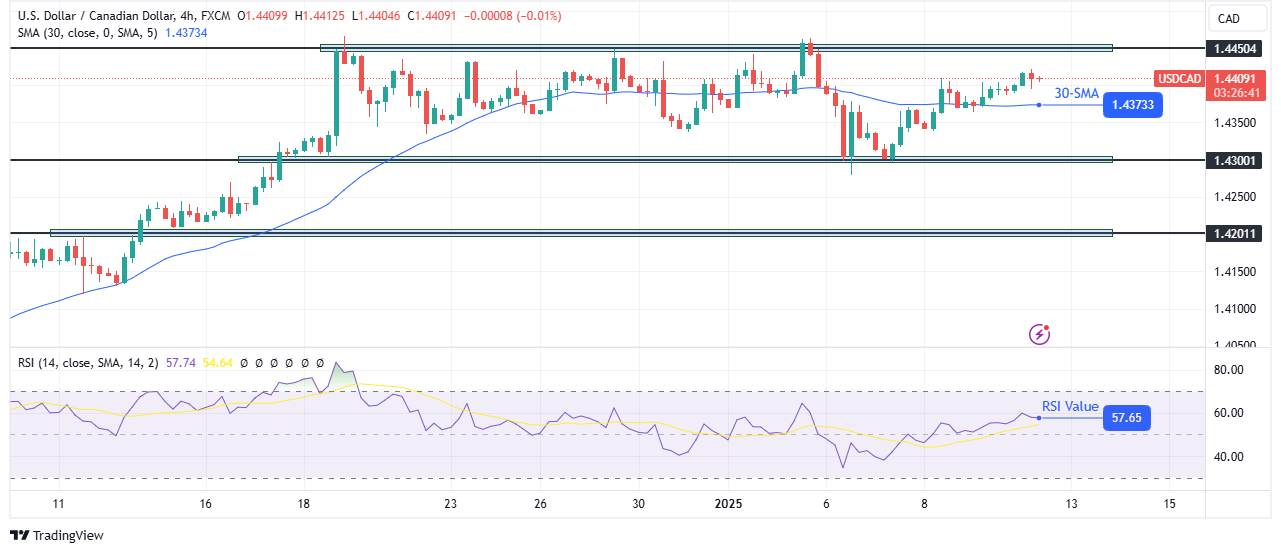
Task: Click date 26 on the time axis
Action: 539,505
